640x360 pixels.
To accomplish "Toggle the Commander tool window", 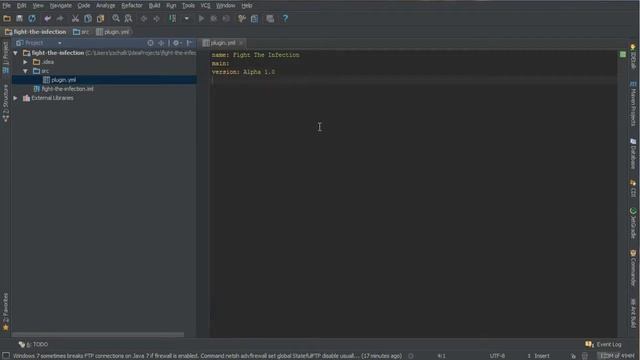I will 633,268.
